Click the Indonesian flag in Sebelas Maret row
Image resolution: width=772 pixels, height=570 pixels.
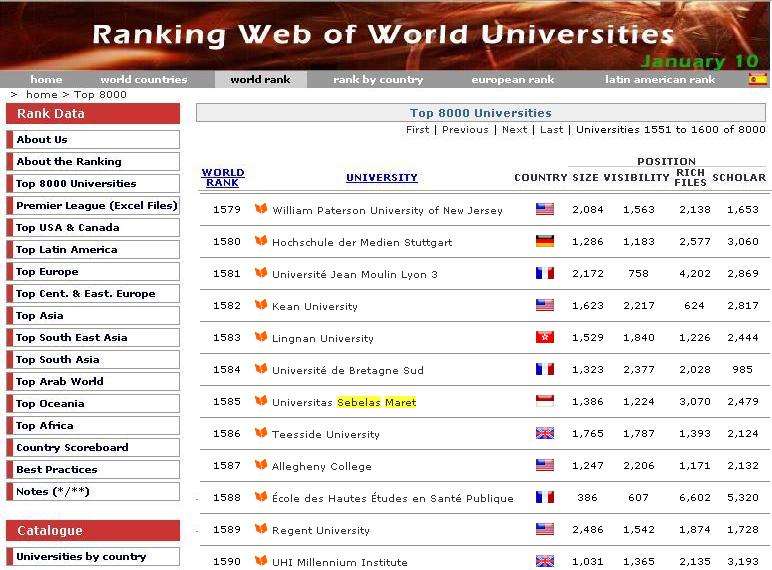pyautogui.click(x=545, y=401)
